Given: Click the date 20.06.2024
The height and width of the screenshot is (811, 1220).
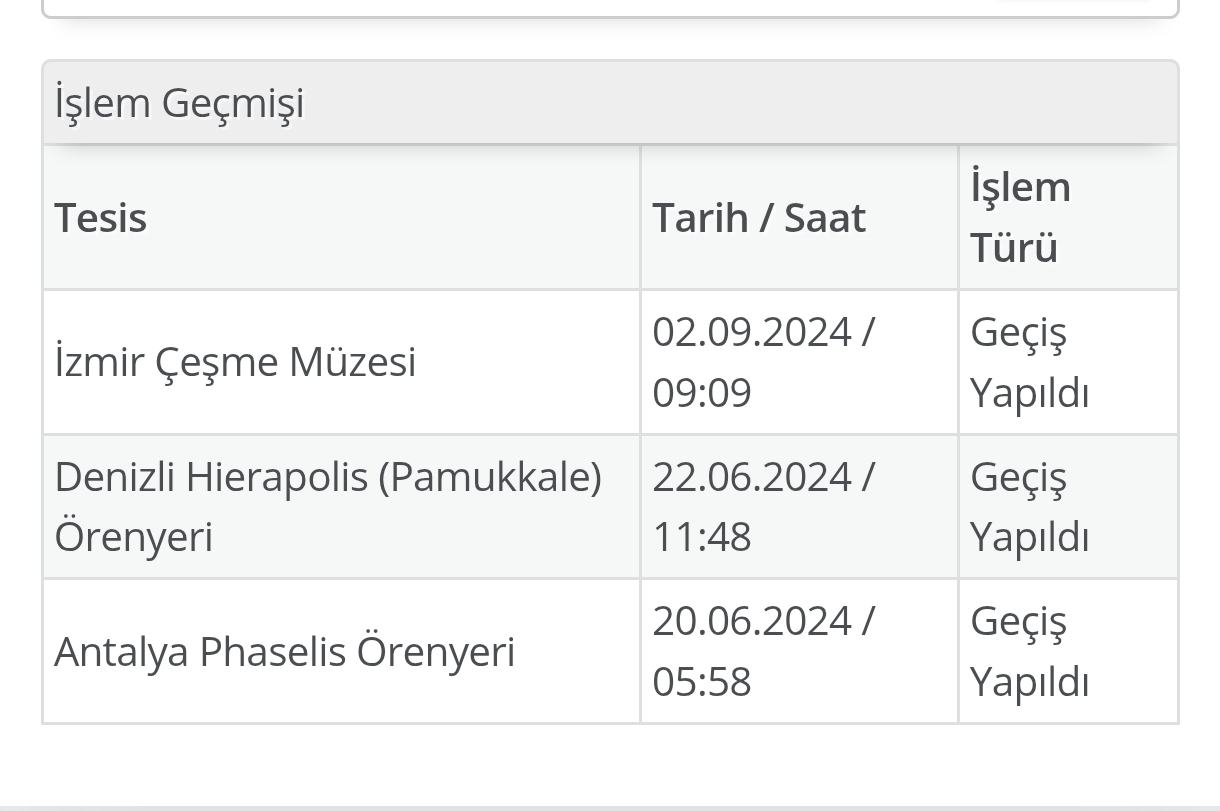Looking at the screenshot, I should point(751,621).
